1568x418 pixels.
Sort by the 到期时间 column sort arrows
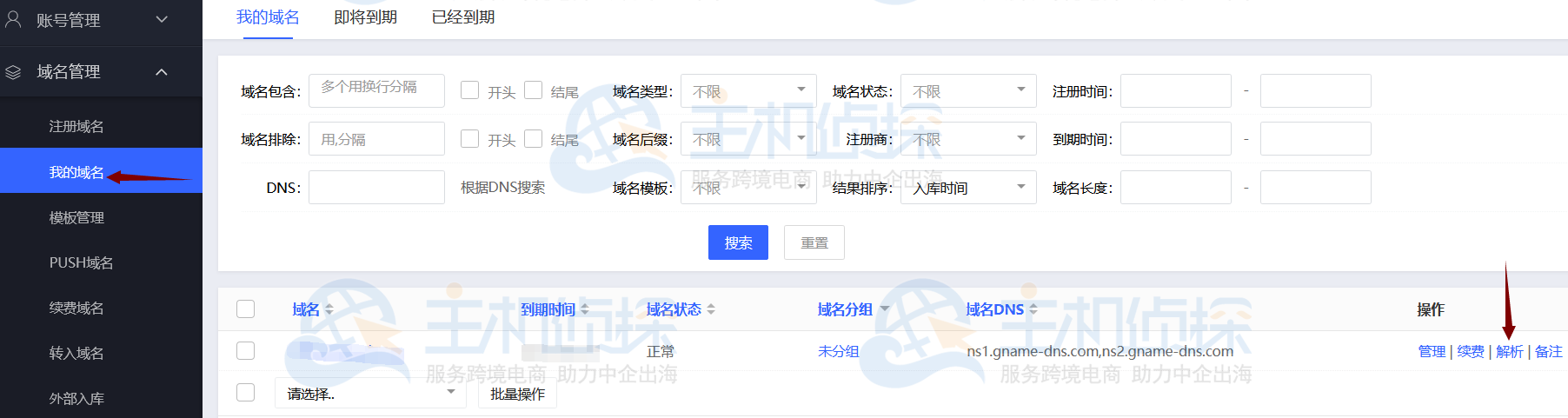(x=584, y=309)
